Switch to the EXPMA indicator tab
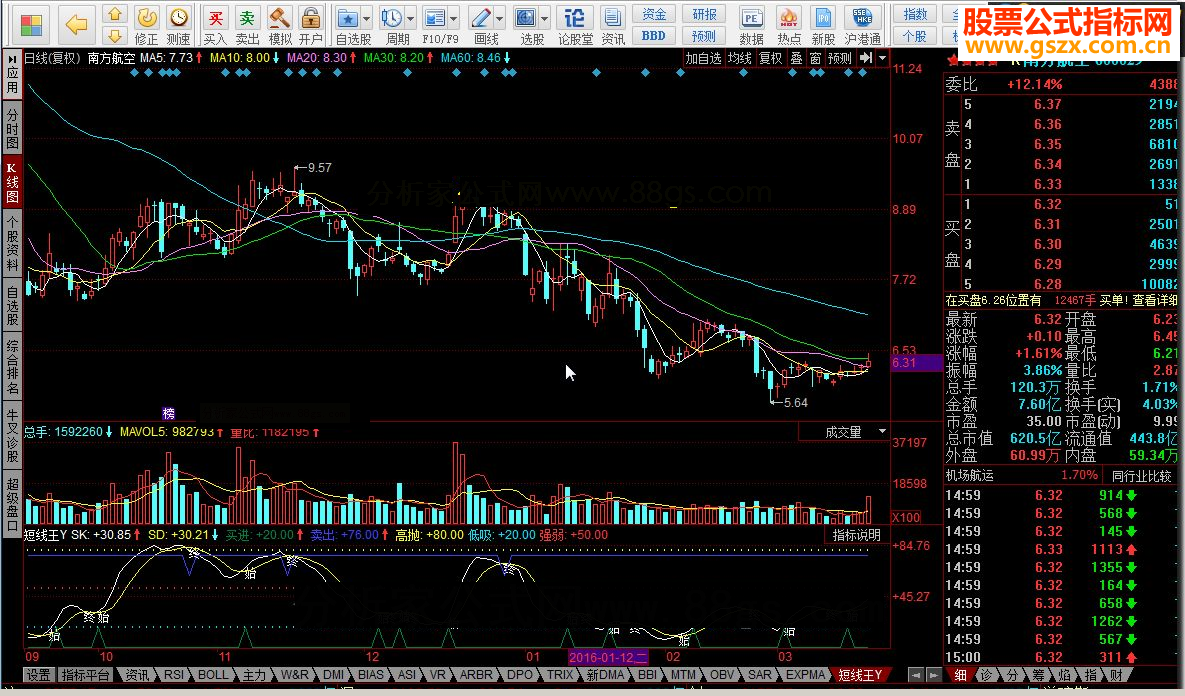Image resolution: width=1185 pixels, height=696 pixels. pos(805,675)
